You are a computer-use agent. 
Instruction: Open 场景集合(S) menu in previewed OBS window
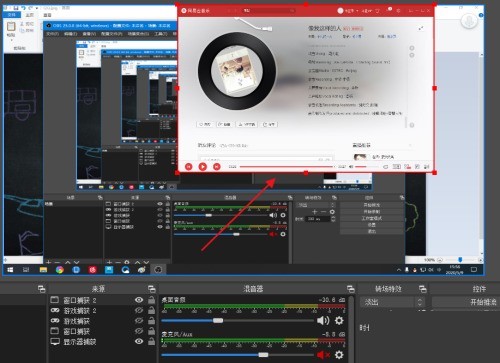click(x=138, y=34)
